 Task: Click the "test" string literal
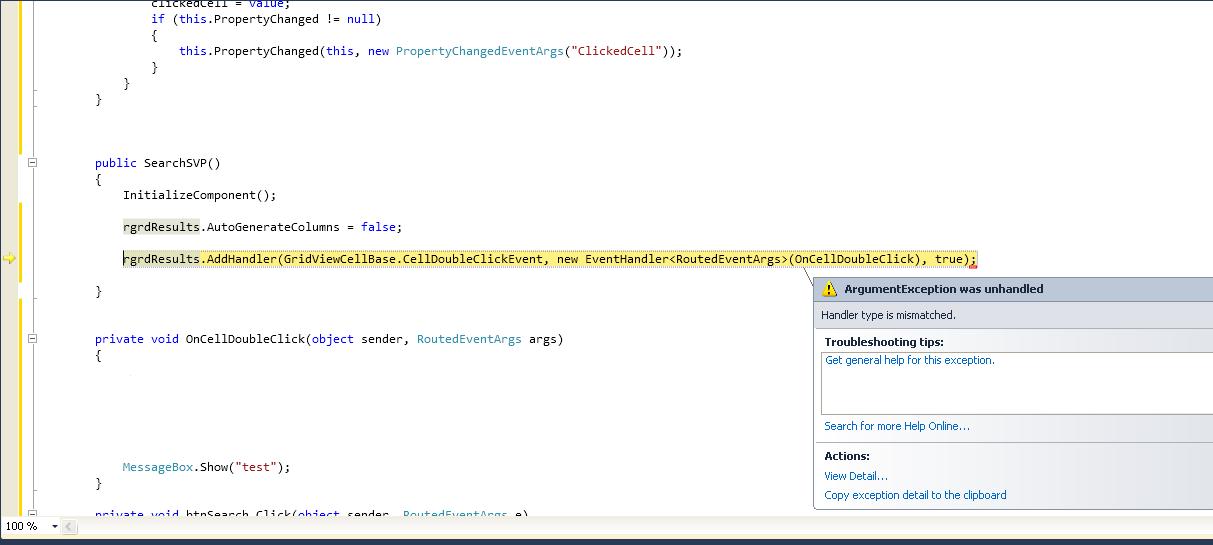pos(256,467)
